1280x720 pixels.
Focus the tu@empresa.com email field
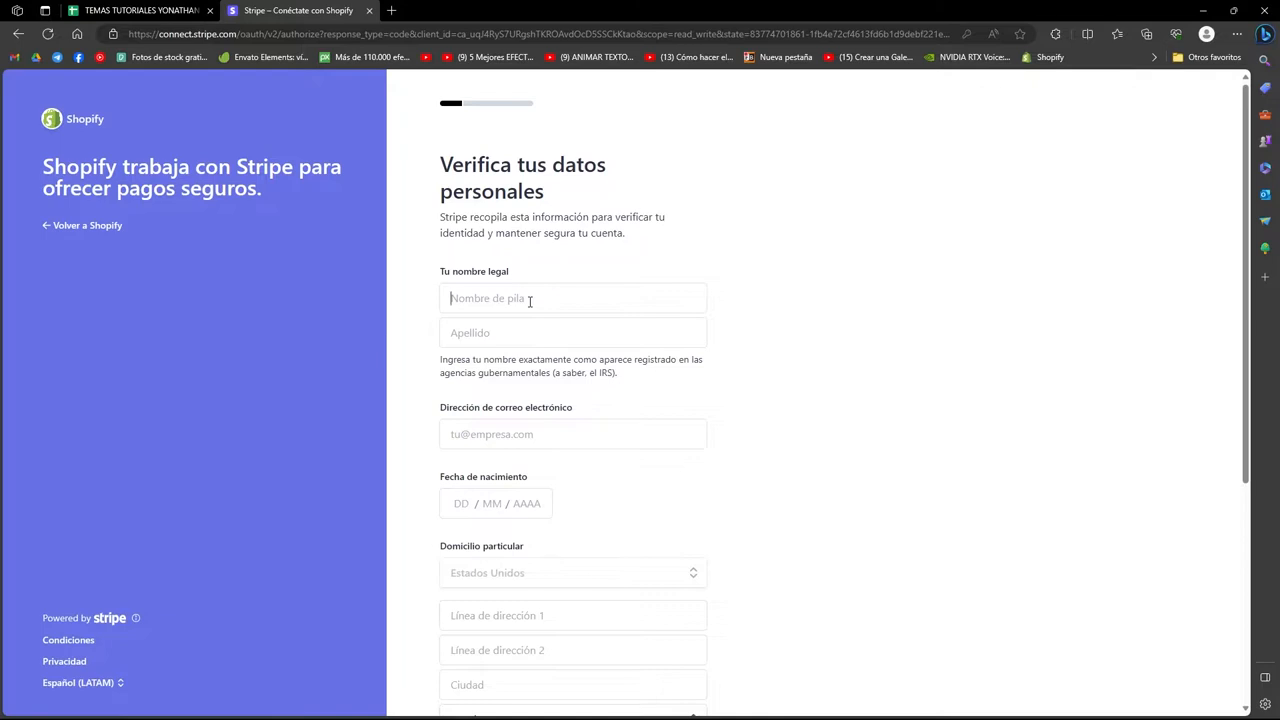pyautogui.click(x=573, y=434)
